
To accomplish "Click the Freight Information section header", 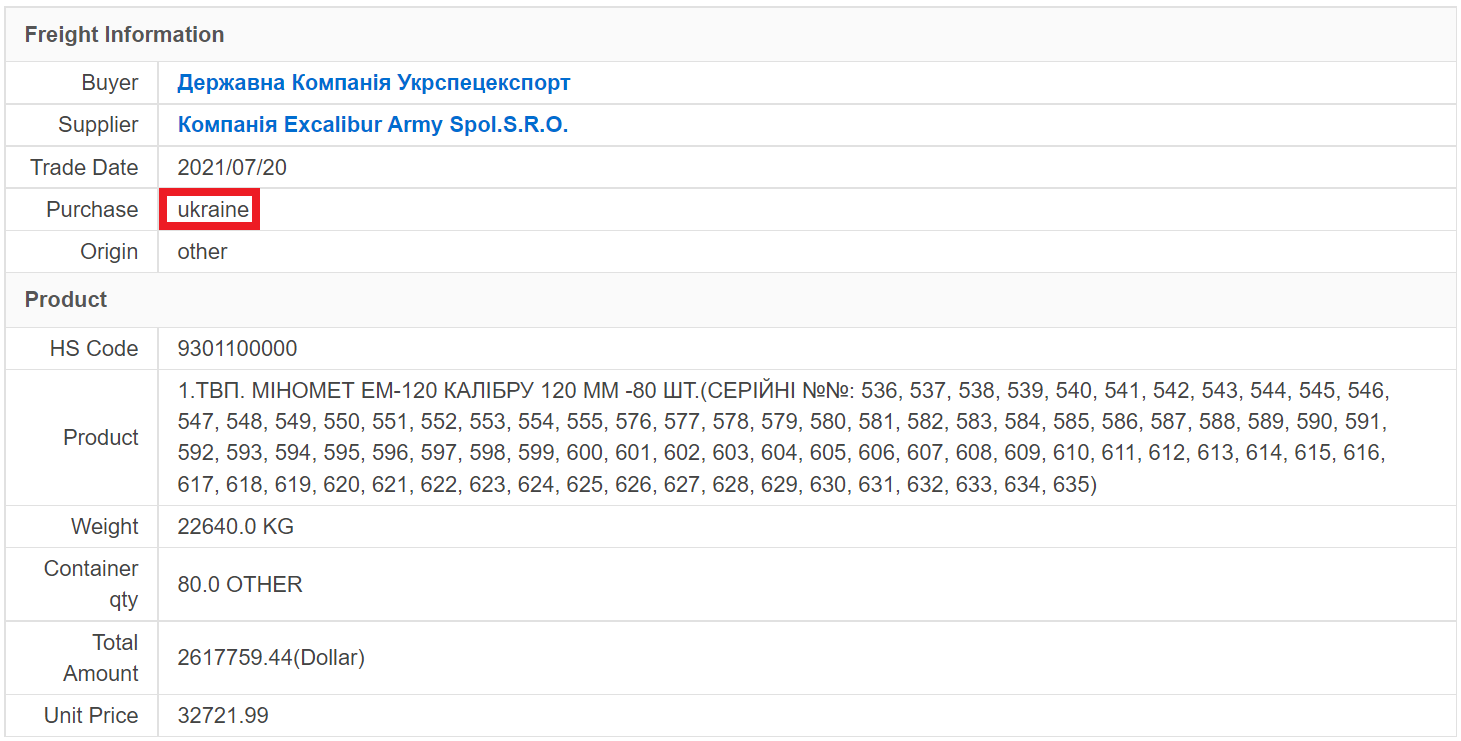I will pyautogui.click(x=124, y=35).
